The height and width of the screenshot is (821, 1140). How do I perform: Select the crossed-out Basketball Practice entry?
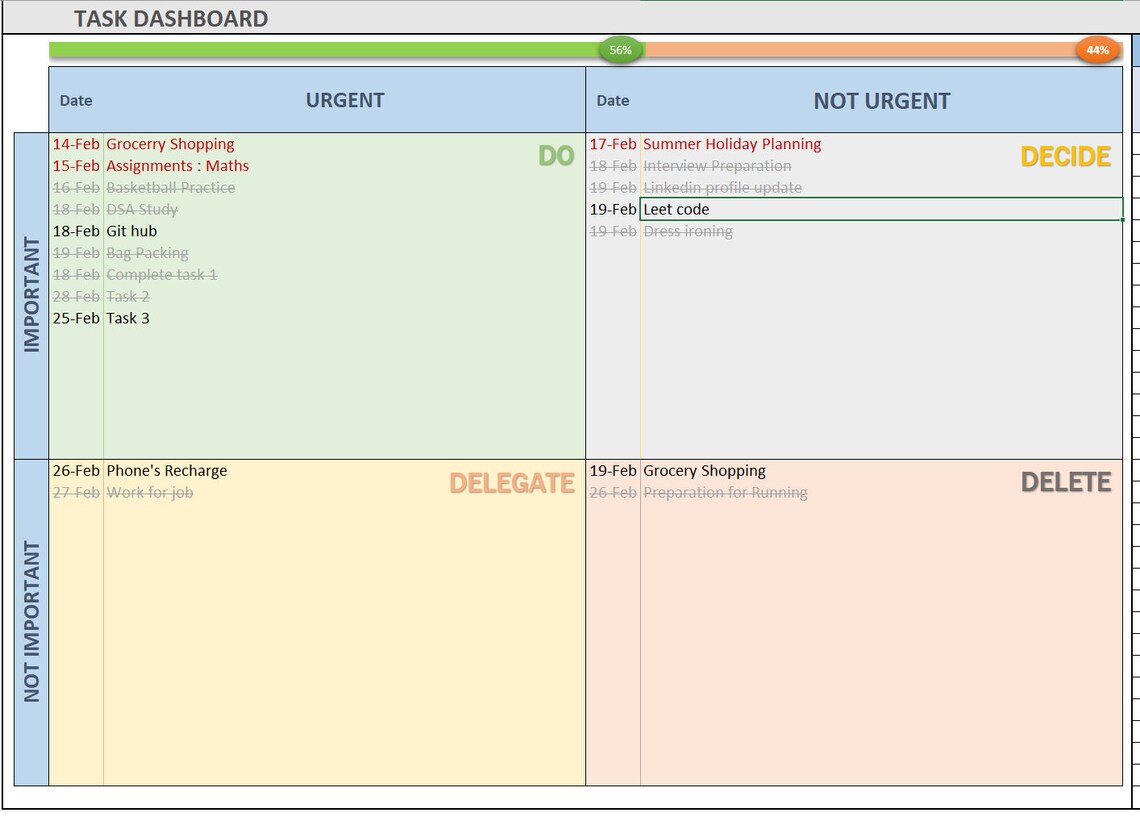(171, 187)
